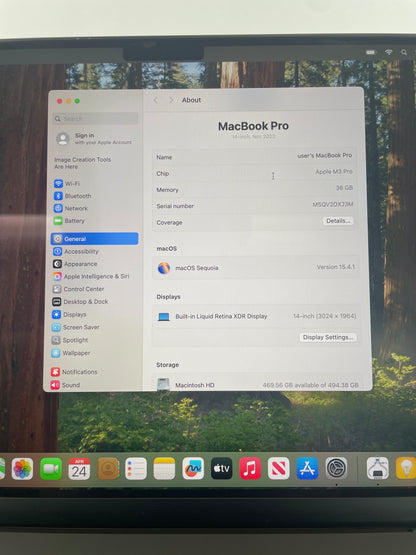Open Apple TV app in Dock

pyautogui.click(x=222, y=468)
